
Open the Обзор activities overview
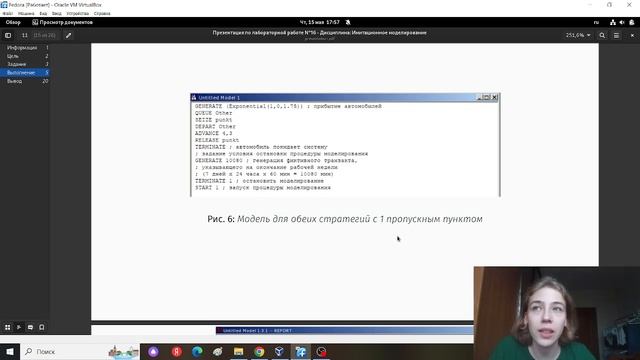pos(13,22)
